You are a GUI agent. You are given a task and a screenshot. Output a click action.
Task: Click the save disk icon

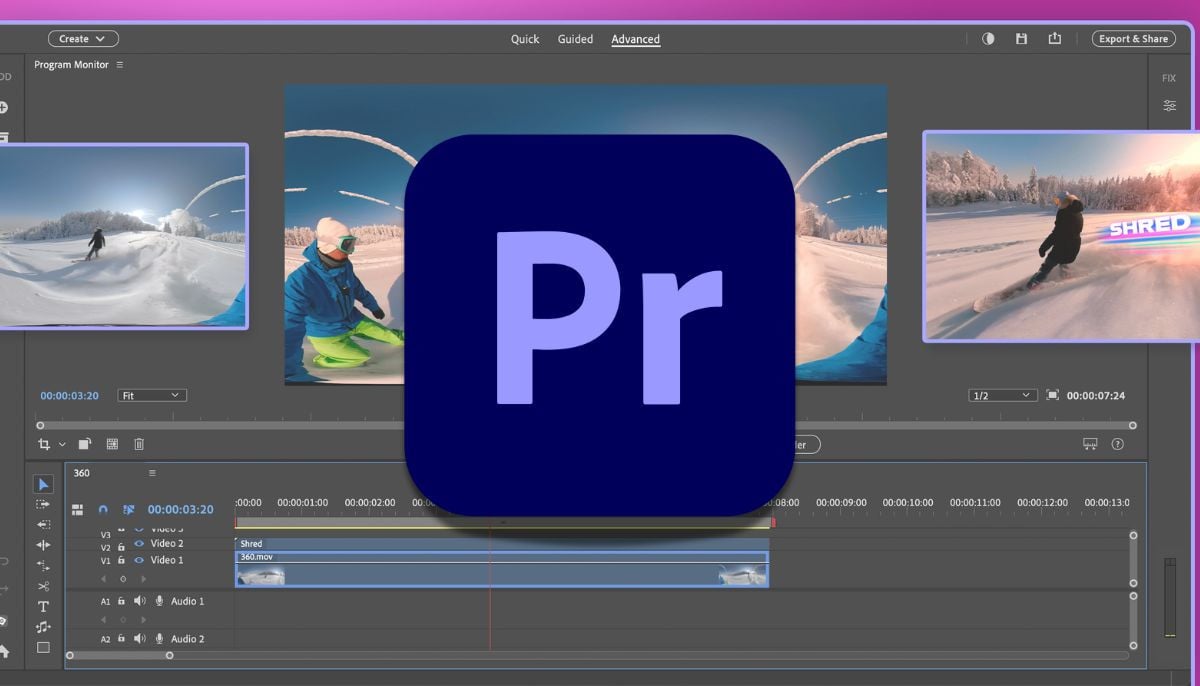[x=1021, y=39]
